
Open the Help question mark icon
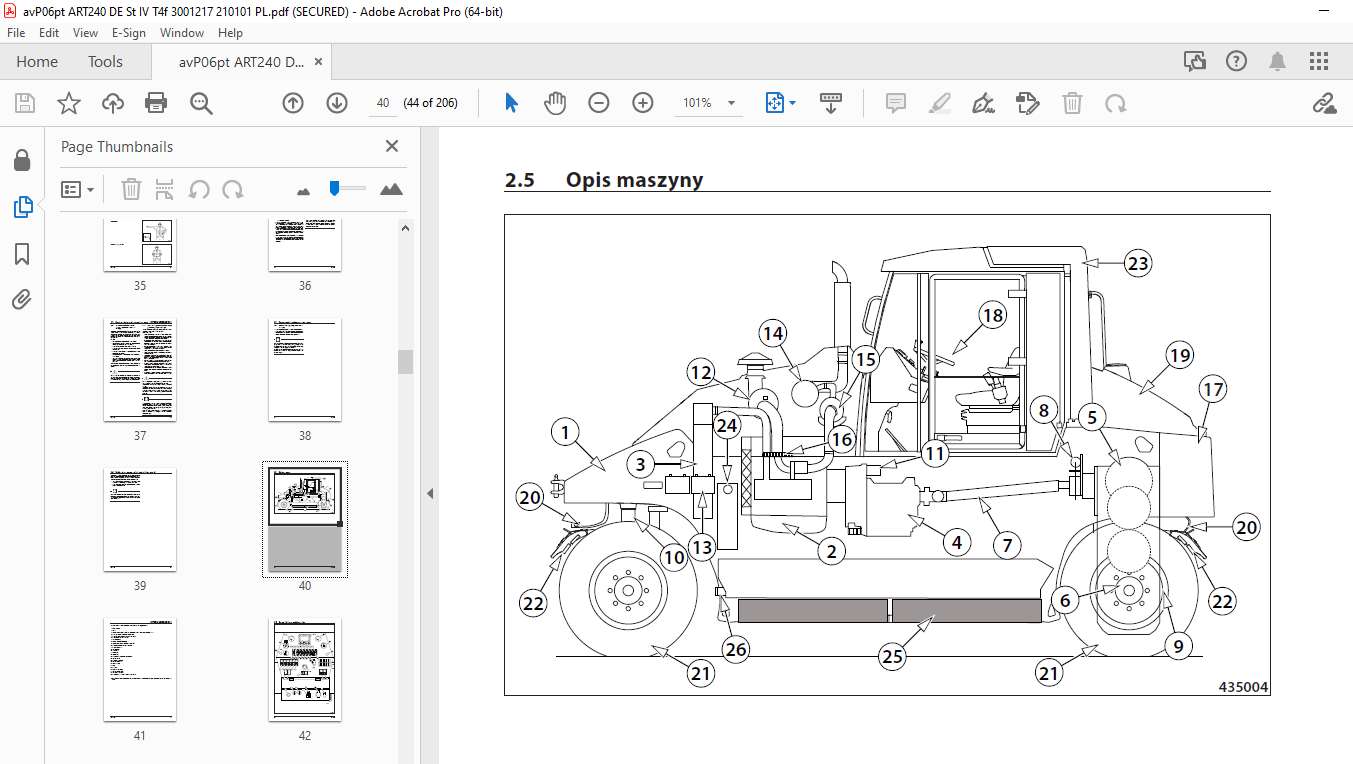click(1237, 62)
